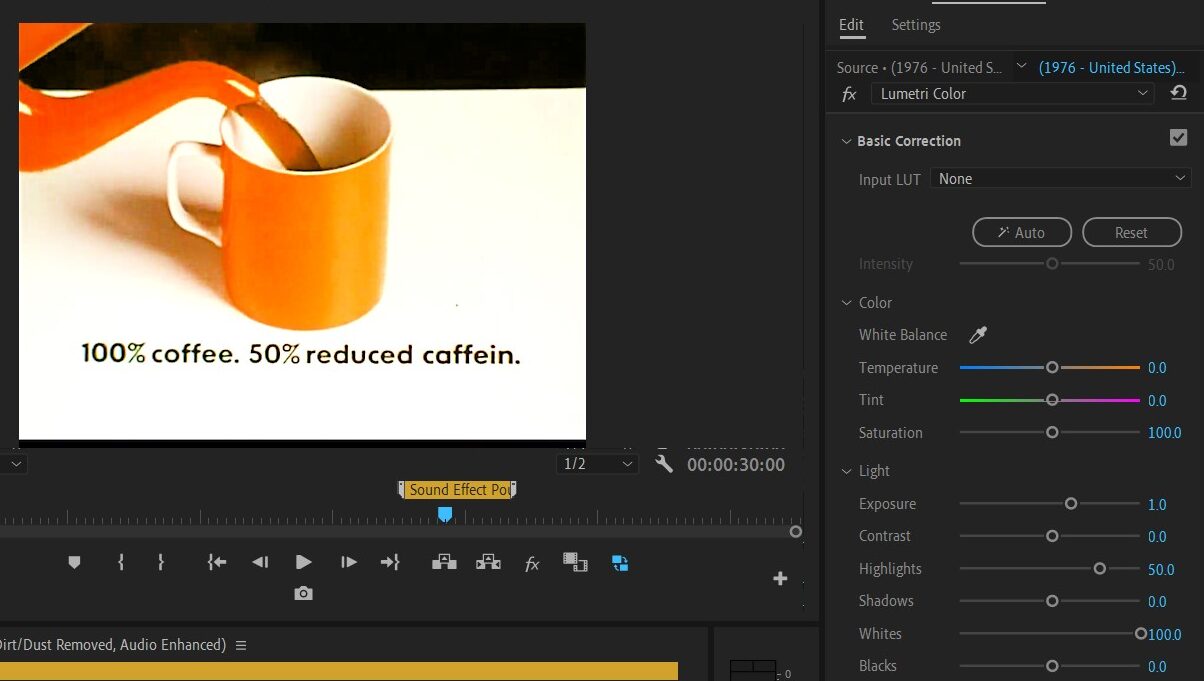Edit the Whites value 100.0
The width and height of the screenshot is (1204, 681).
[x=1164, y=634]
